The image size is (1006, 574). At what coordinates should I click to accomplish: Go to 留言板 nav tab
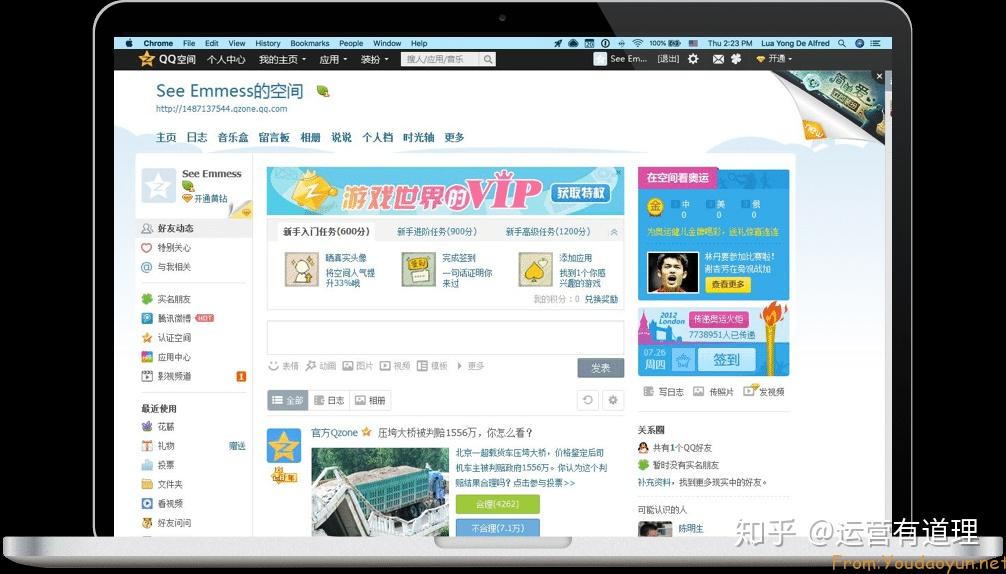coord(274,137)
